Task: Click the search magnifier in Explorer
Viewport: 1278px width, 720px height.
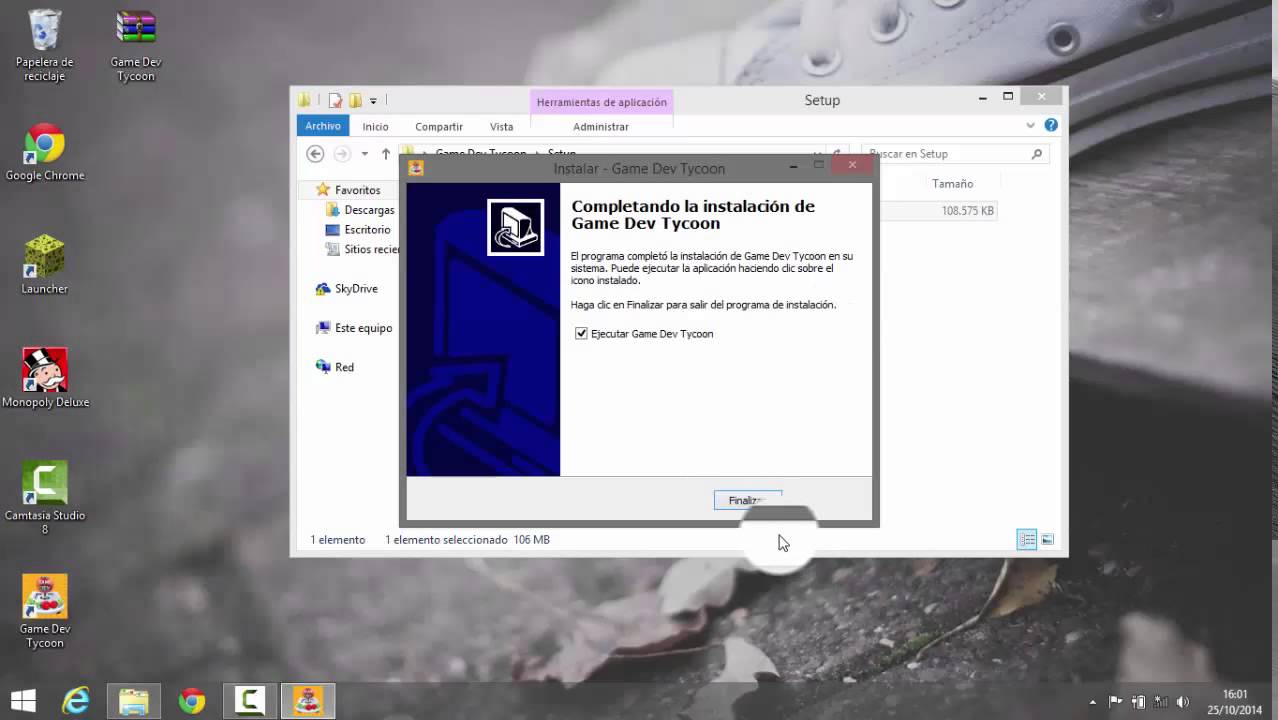Action: tap(1037, 154)
